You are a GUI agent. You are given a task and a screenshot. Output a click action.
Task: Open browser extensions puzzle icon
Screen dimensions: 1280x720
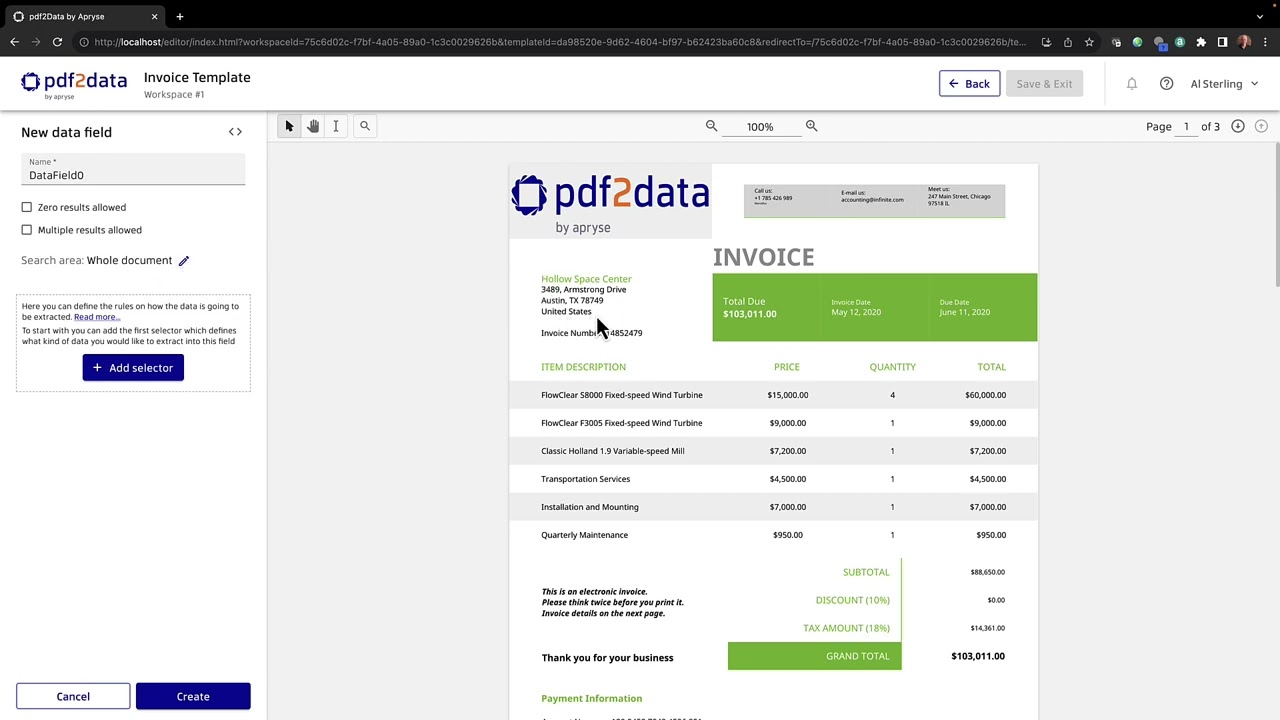coord(1201,42)
